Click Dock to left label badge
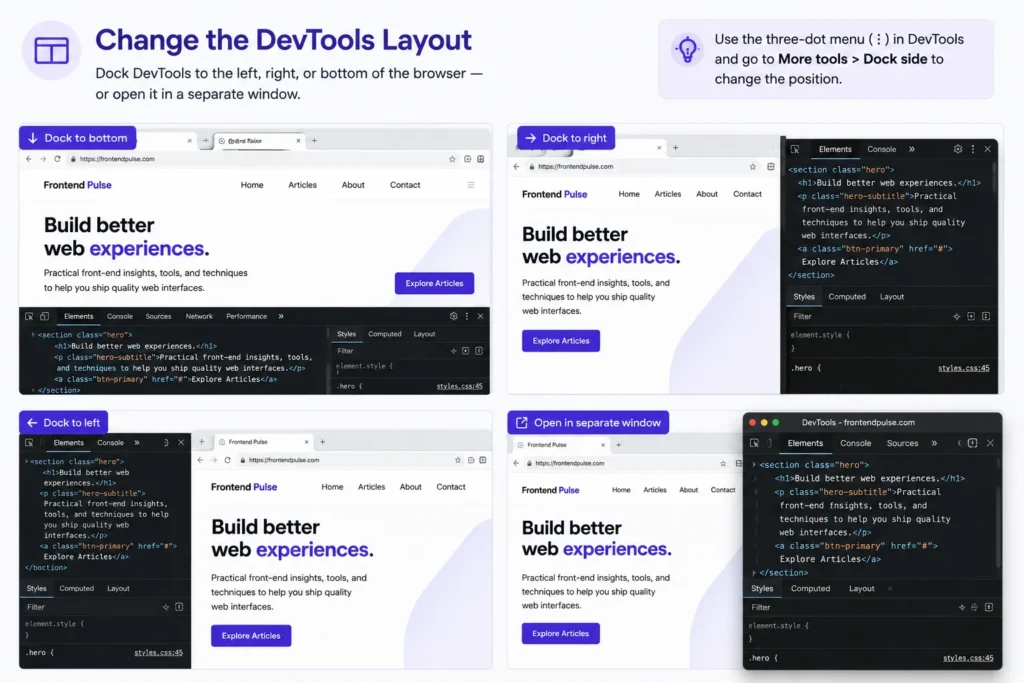Viewport: 1024px width, 683px height. pos(64,422)
